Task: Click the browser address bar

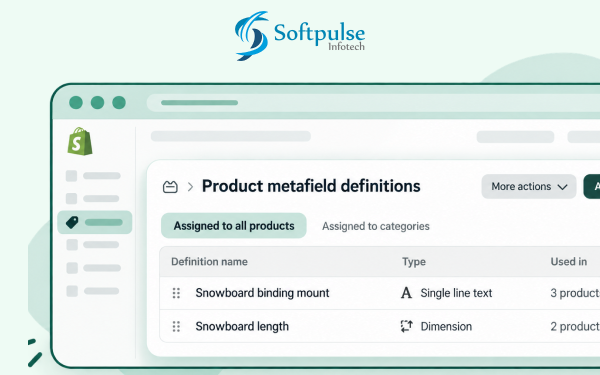Action: coord(373,103)
